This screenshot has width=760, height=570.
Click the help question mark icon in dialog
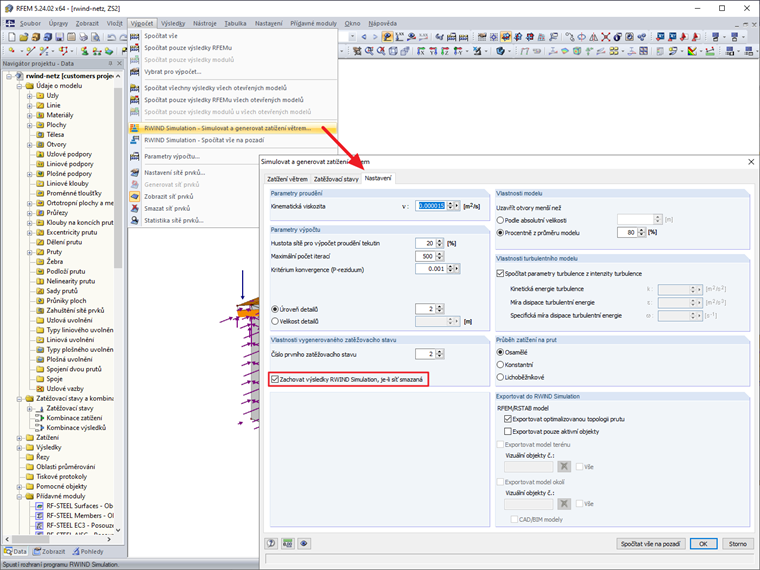tap(271, 543)
